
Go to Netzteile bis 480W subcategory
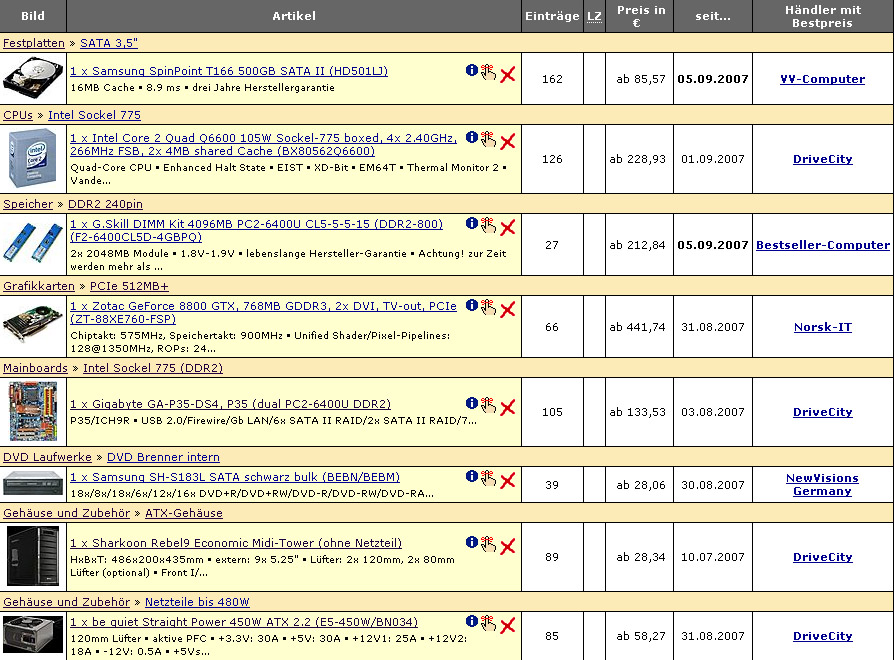pos(197,602)
